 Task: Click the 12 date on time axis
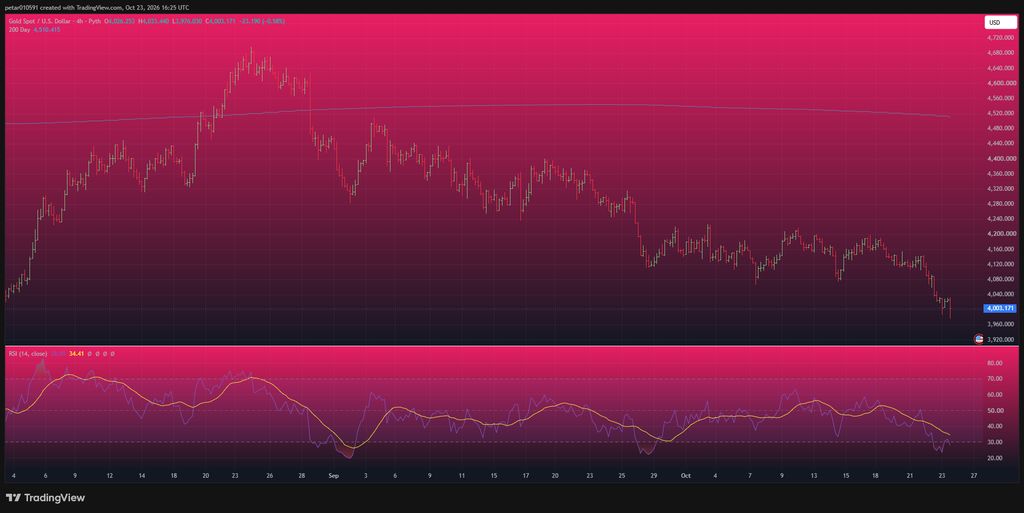[110, 476]
